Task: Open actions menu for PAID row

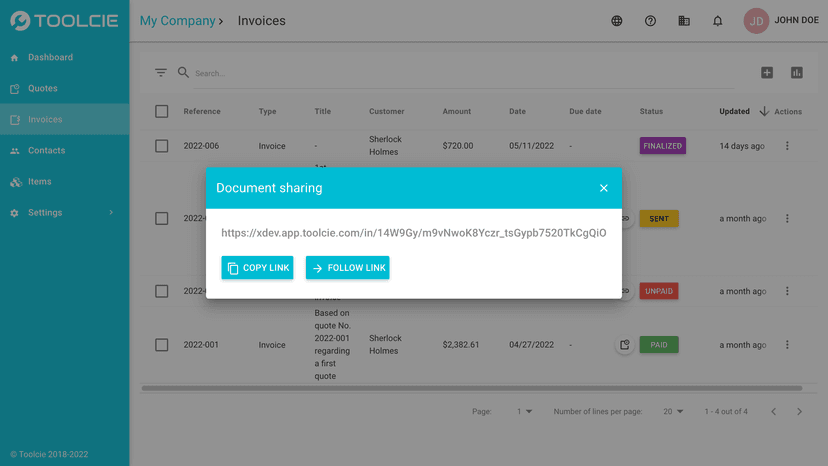Action: pyautogui.click(x=787, y=345)
